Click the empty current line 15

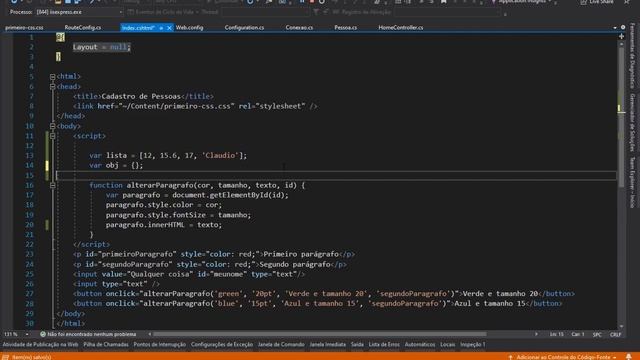tap(336, 176)
